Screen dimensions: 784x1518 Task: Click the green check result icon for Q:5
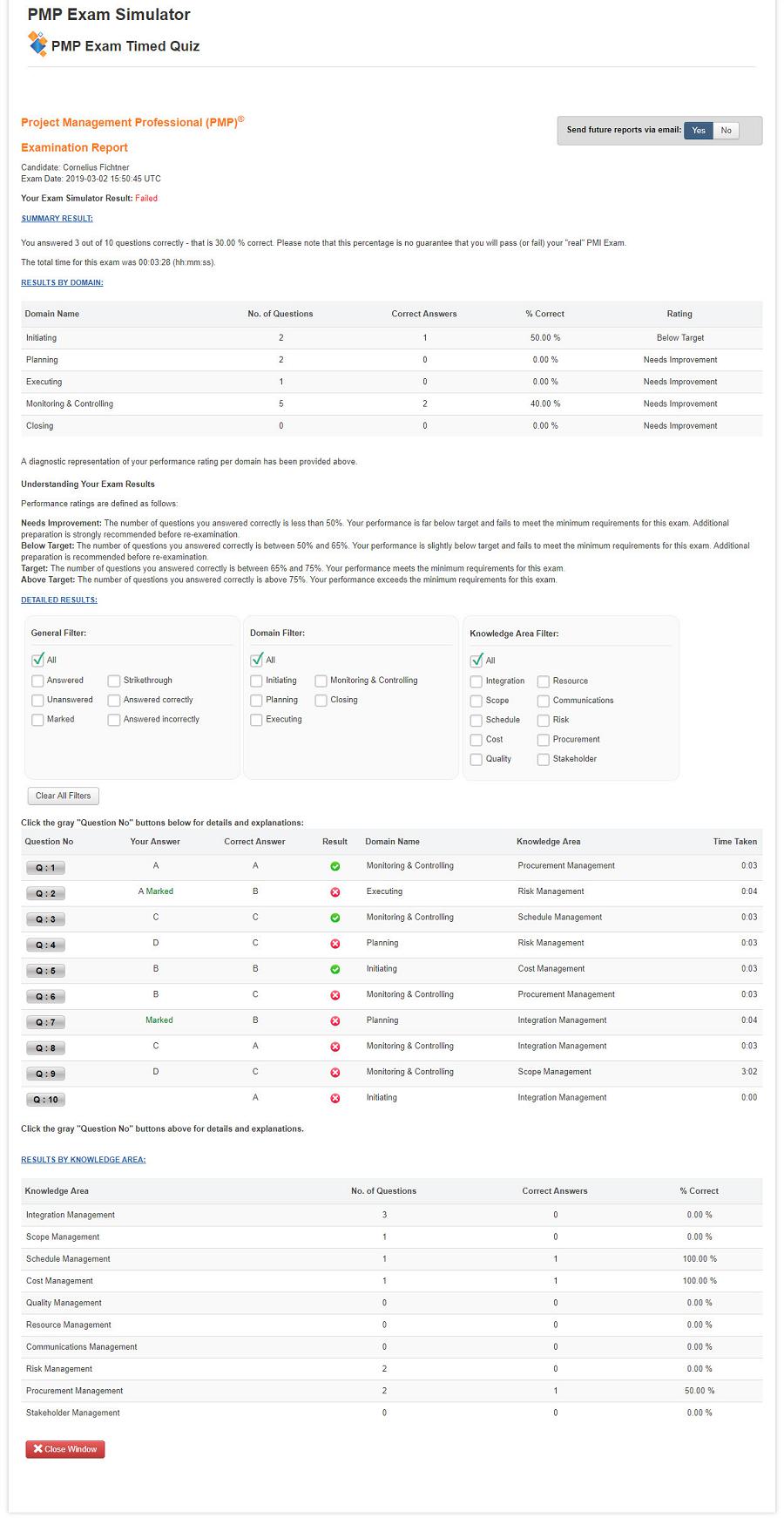coord(335,969)
